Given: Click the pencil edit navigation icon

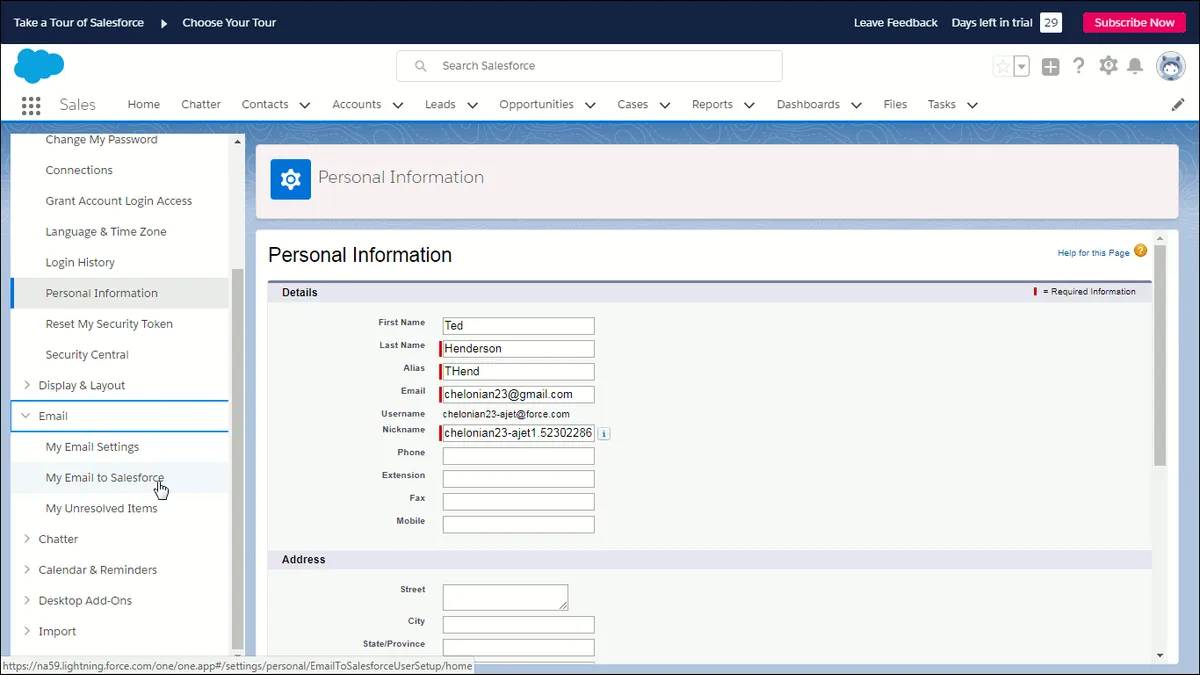Looking at the screenshot, I should point(1178,104).
